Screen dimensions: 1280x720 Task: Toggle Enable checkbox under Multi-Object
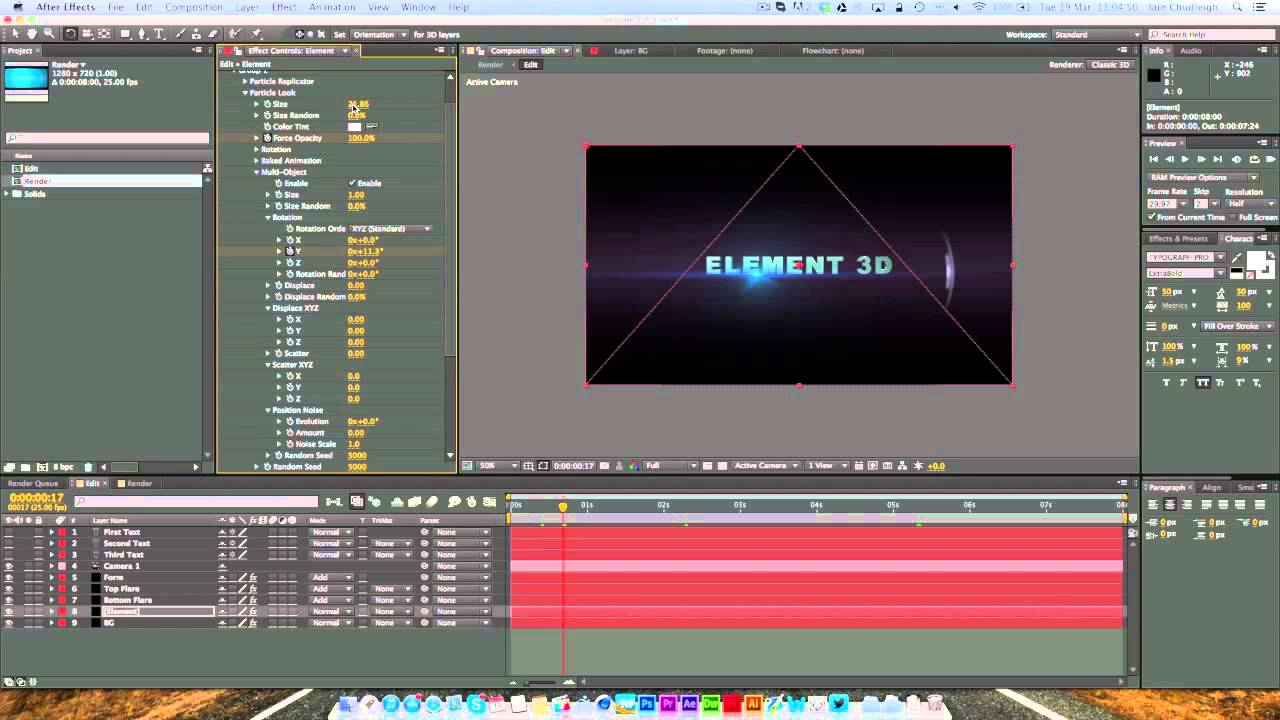click(x=352, y=183)
